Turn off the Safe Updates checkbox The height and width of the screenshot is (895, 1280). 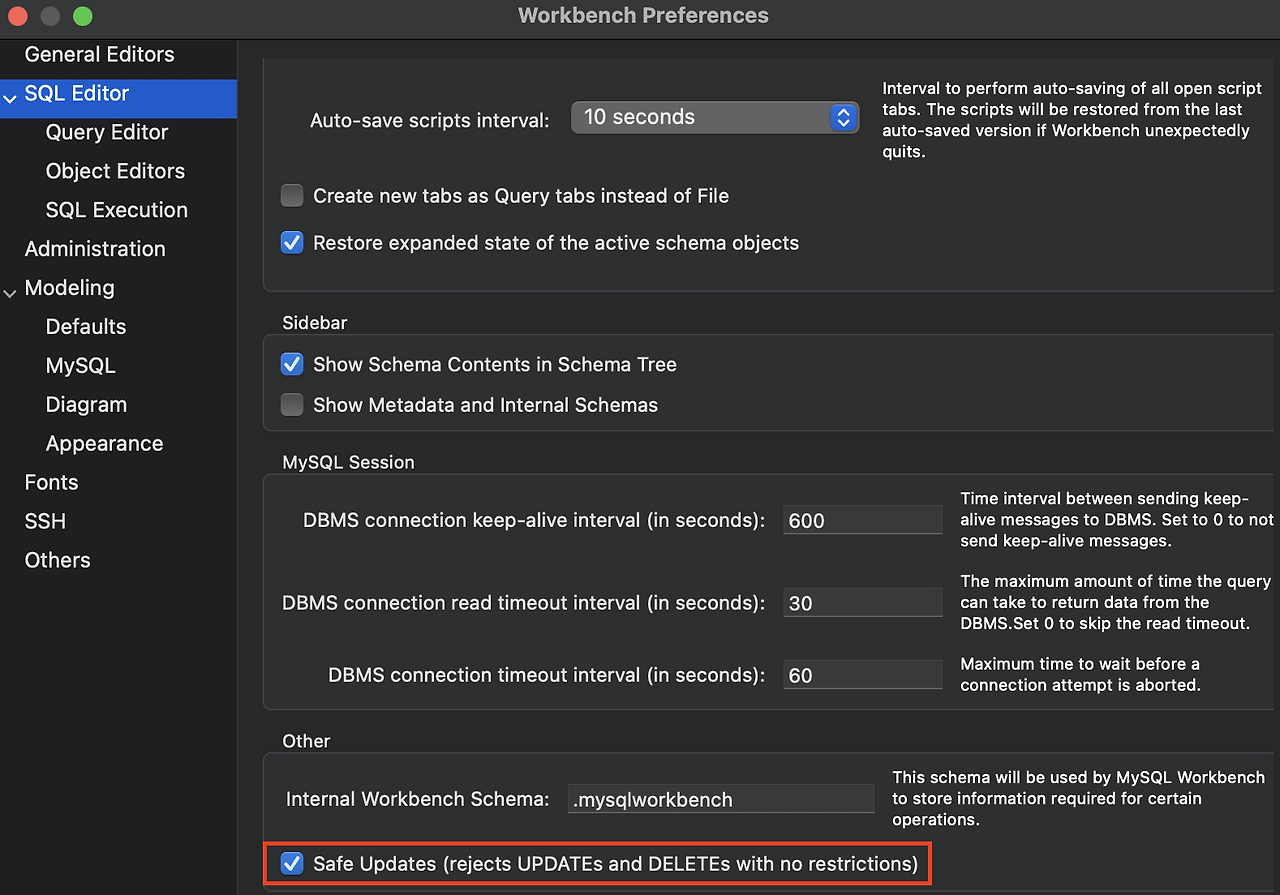[292, 864]
